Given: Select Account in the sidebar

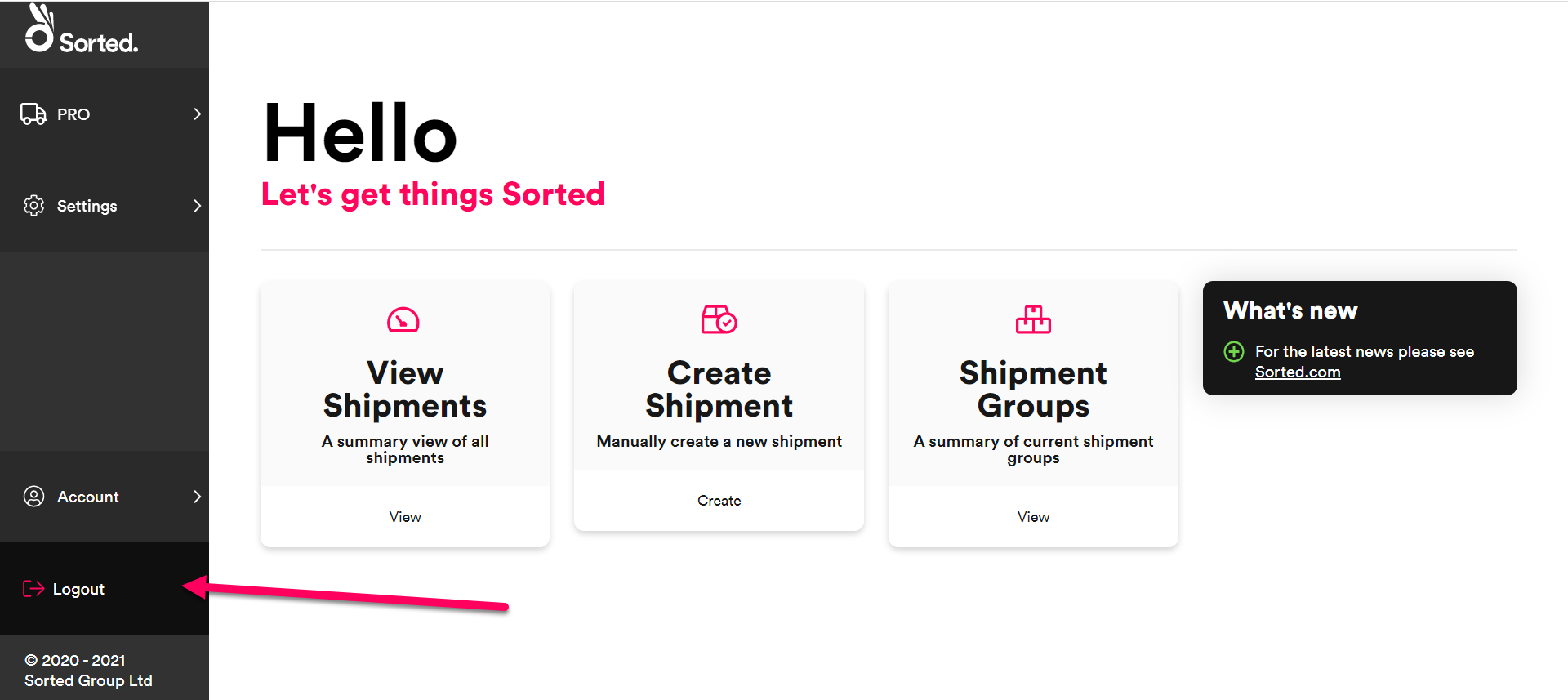Looking at the screenshot, I should [x=105, y=497].
